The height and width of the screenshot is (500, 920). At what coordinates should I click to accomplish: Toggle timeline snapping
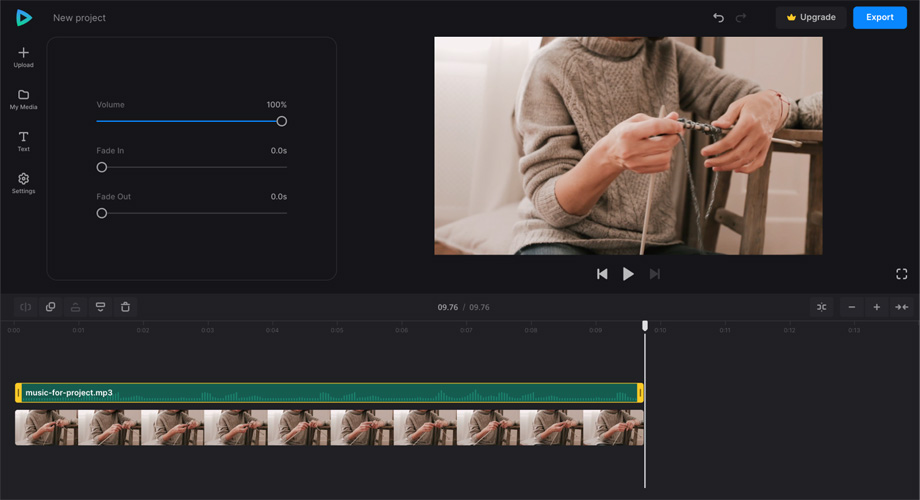tap(821, 307)
